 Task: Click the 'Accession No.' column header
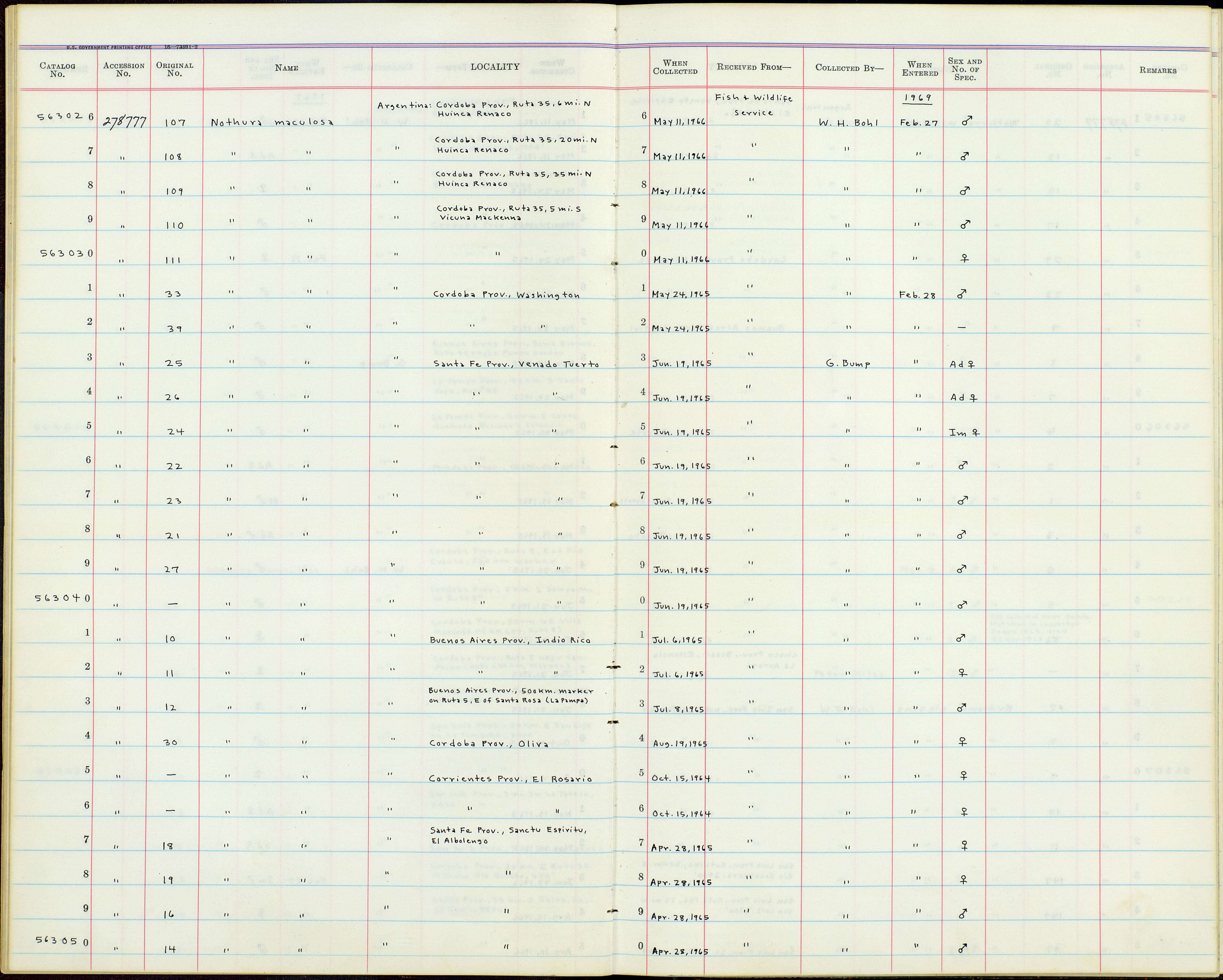[124, 69]
